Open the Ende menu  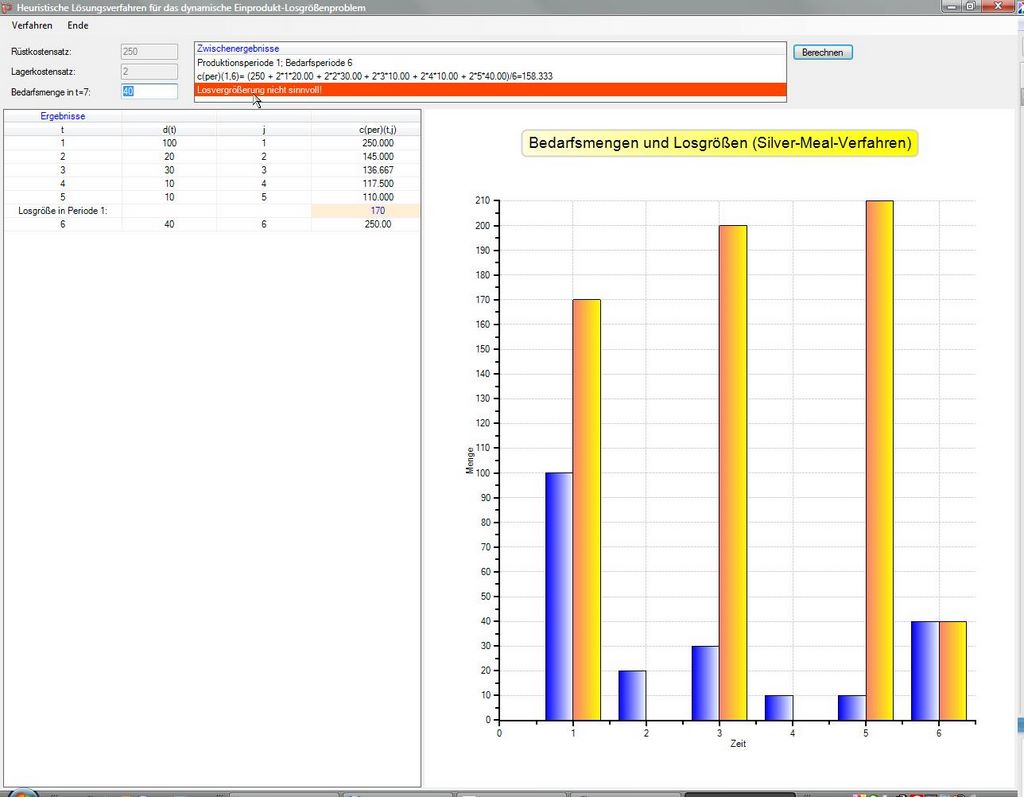tap(78, 25)
